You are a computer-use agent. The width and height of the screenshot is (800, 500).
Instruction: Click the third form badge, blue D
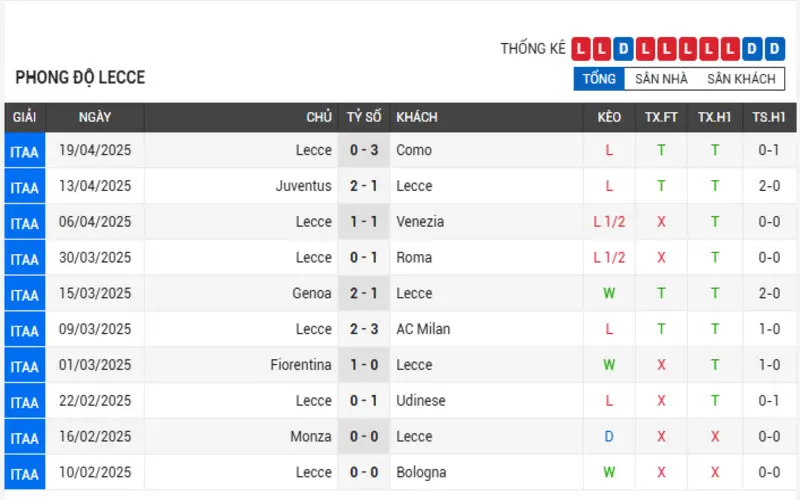(623, 49)
